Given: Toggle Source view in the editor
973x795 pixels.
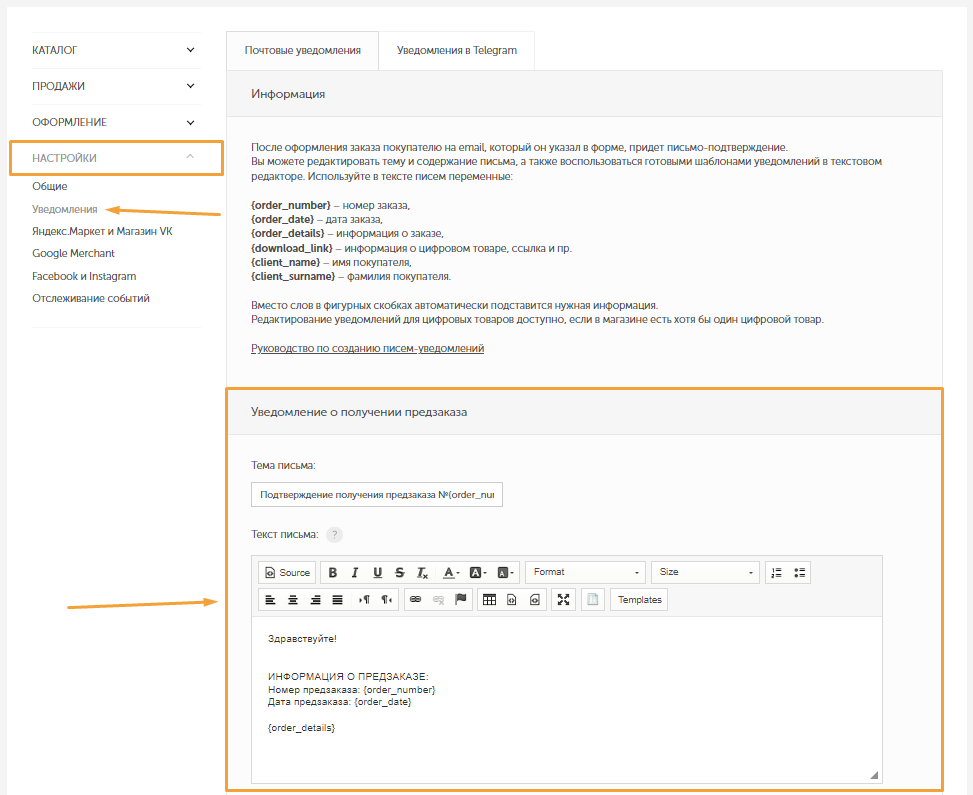Looking at the screenshot, I should [287, 572].
